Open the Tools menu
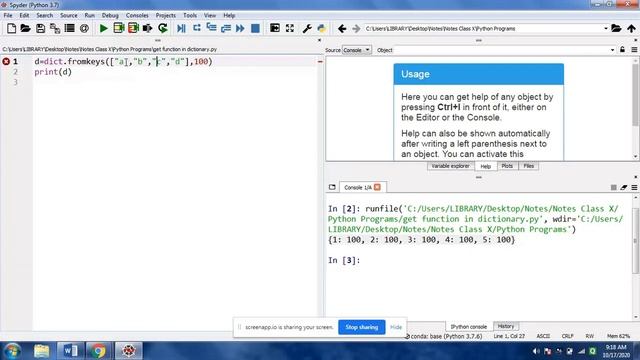Viewport: 640px width, 360px height. pos(190,15)
